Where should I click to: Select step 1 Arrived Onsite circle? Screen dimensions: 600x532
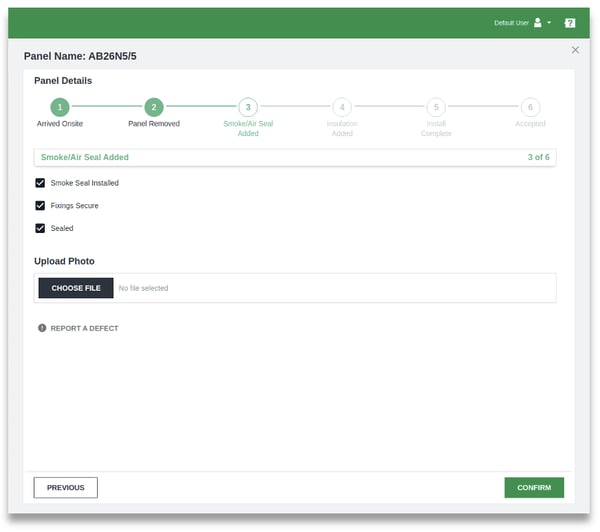pyautogui.click(x=60, y=107)
